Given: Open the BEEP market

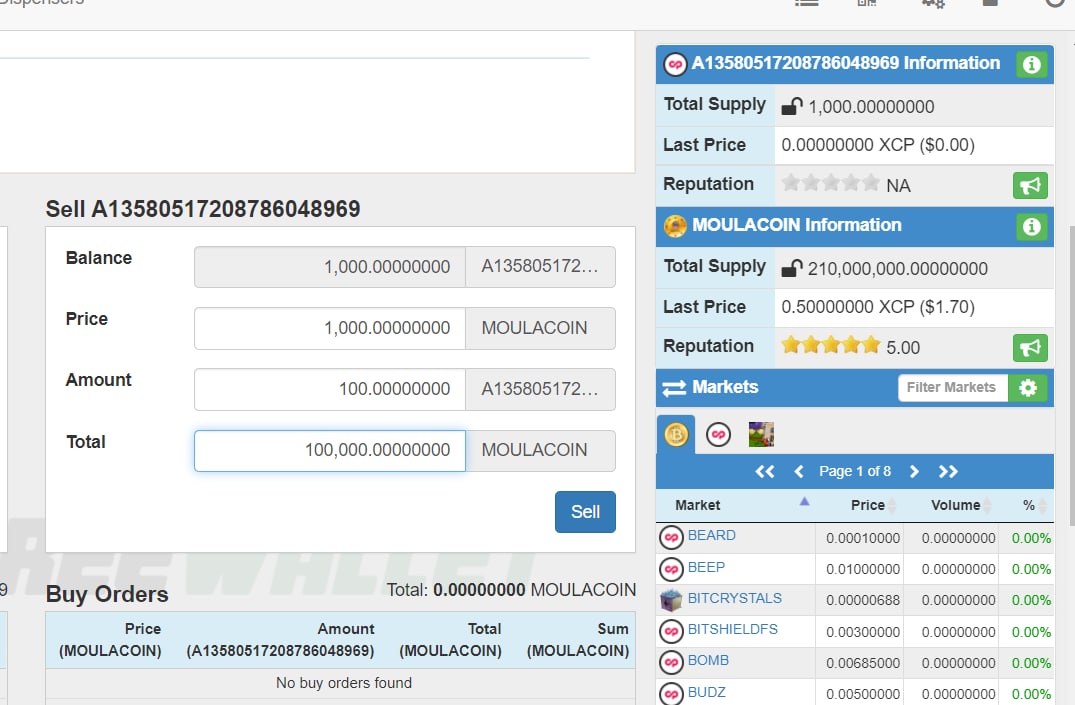Looking at the screenshot, I should point(706,568).
